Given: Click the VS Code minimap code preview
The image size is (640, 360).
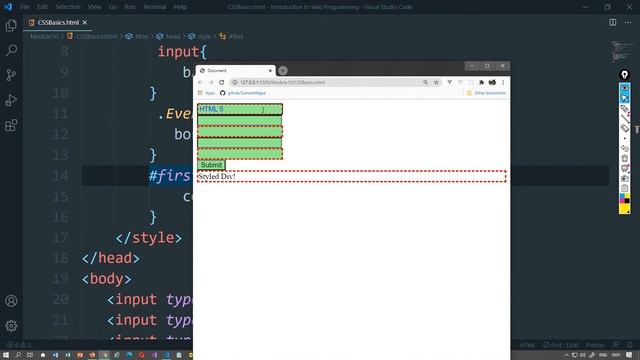Looking at the screenshot, I should click(622, 52).
